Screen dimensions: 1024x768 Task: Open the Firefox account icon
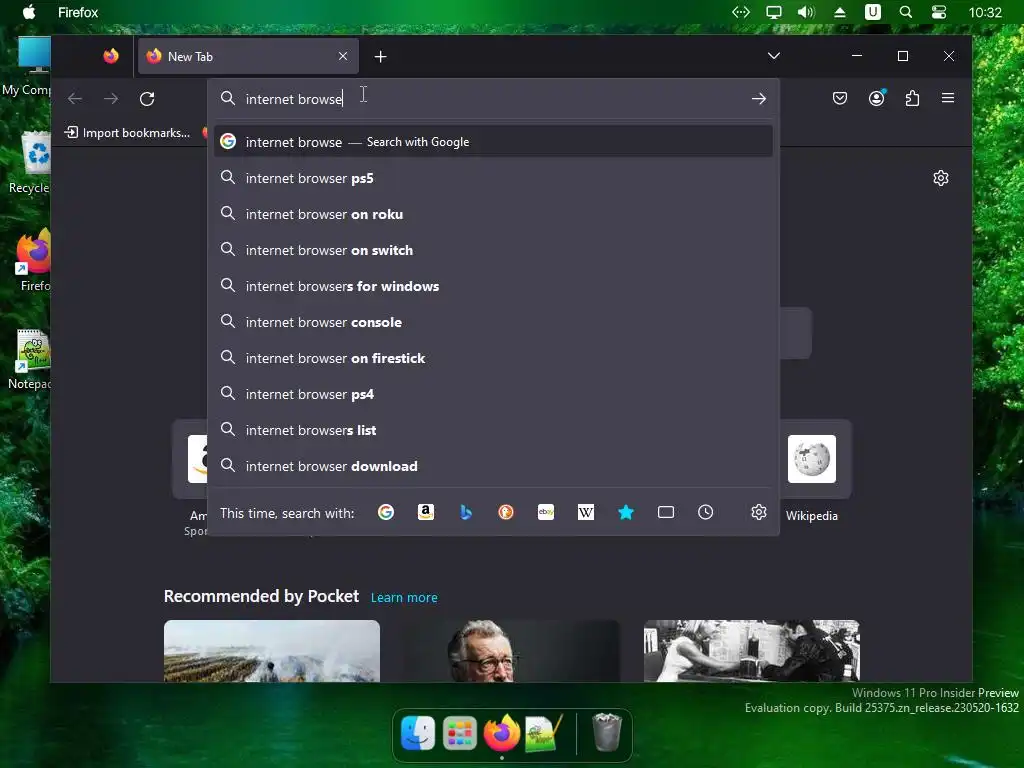(x=876, y=98)
